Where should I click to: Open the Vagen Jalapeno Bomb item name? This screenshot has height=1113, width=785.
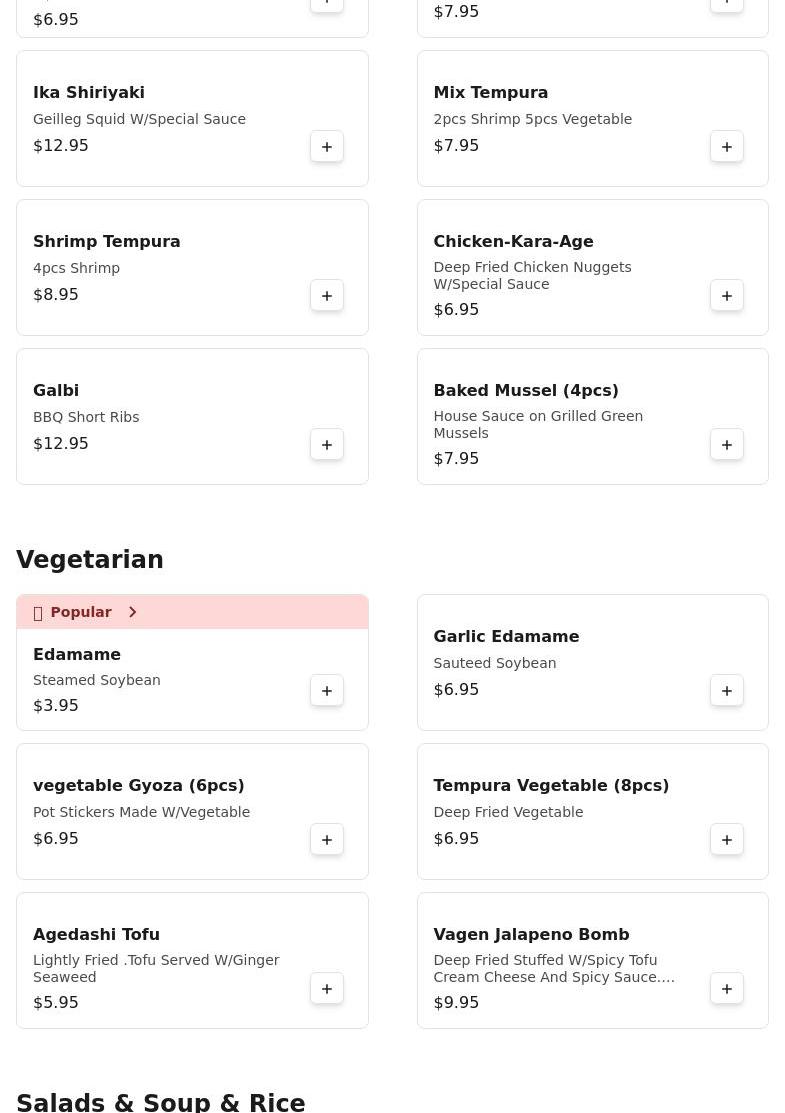pyautogui.click(x=531, y=934)
